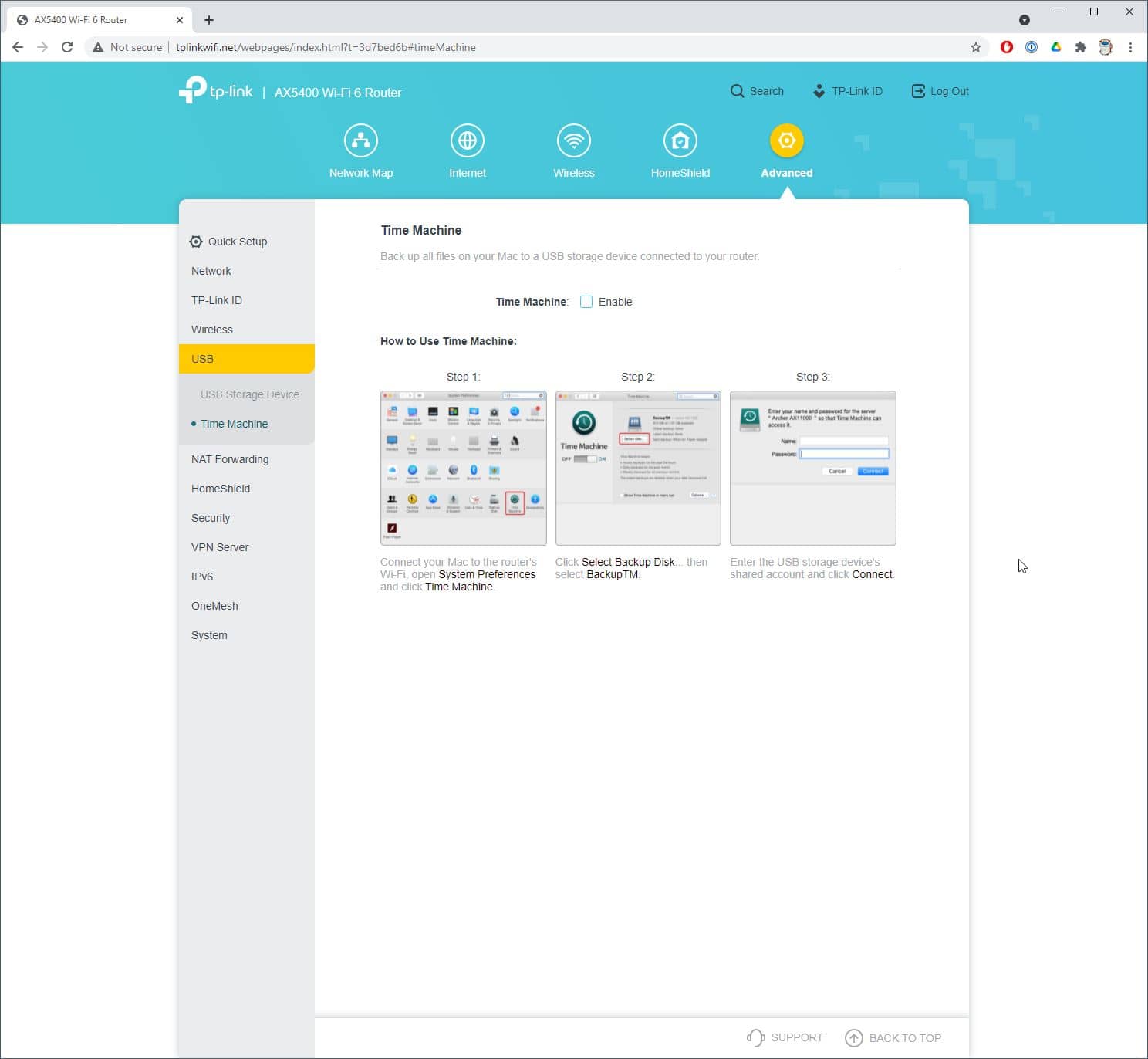Click the 'Time Machine' page heading
This screenshot has height=1059, width=1148.
[x=420, y=230]
